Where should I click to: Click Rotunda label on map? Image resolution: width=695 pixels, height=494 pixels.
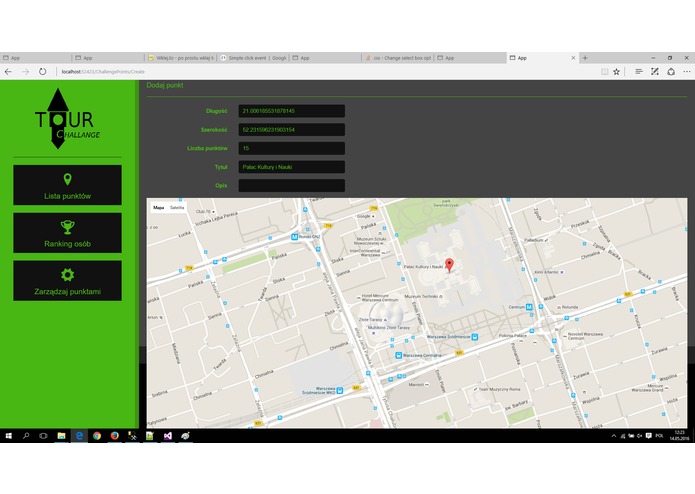click(570, 307)
